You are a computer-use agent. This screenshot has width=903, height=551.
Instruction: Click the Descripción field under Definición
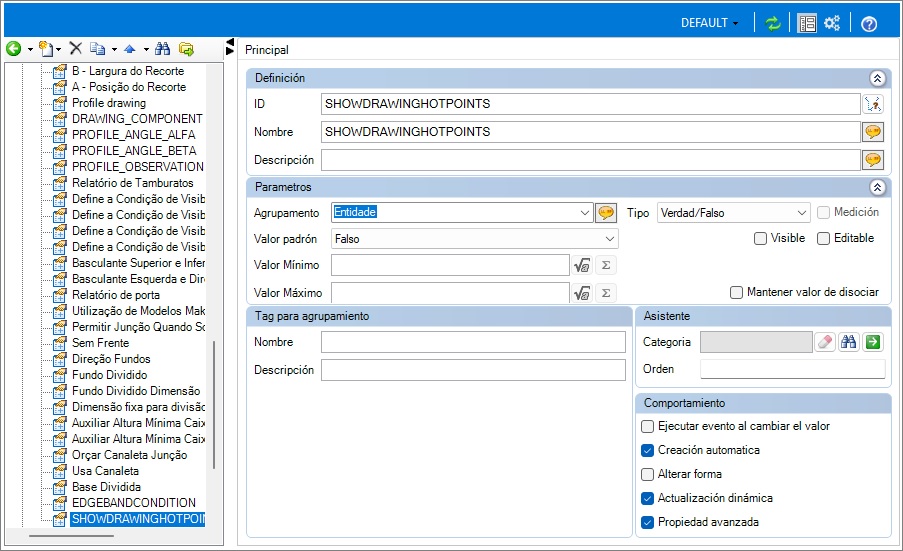[x=590, y=160]
